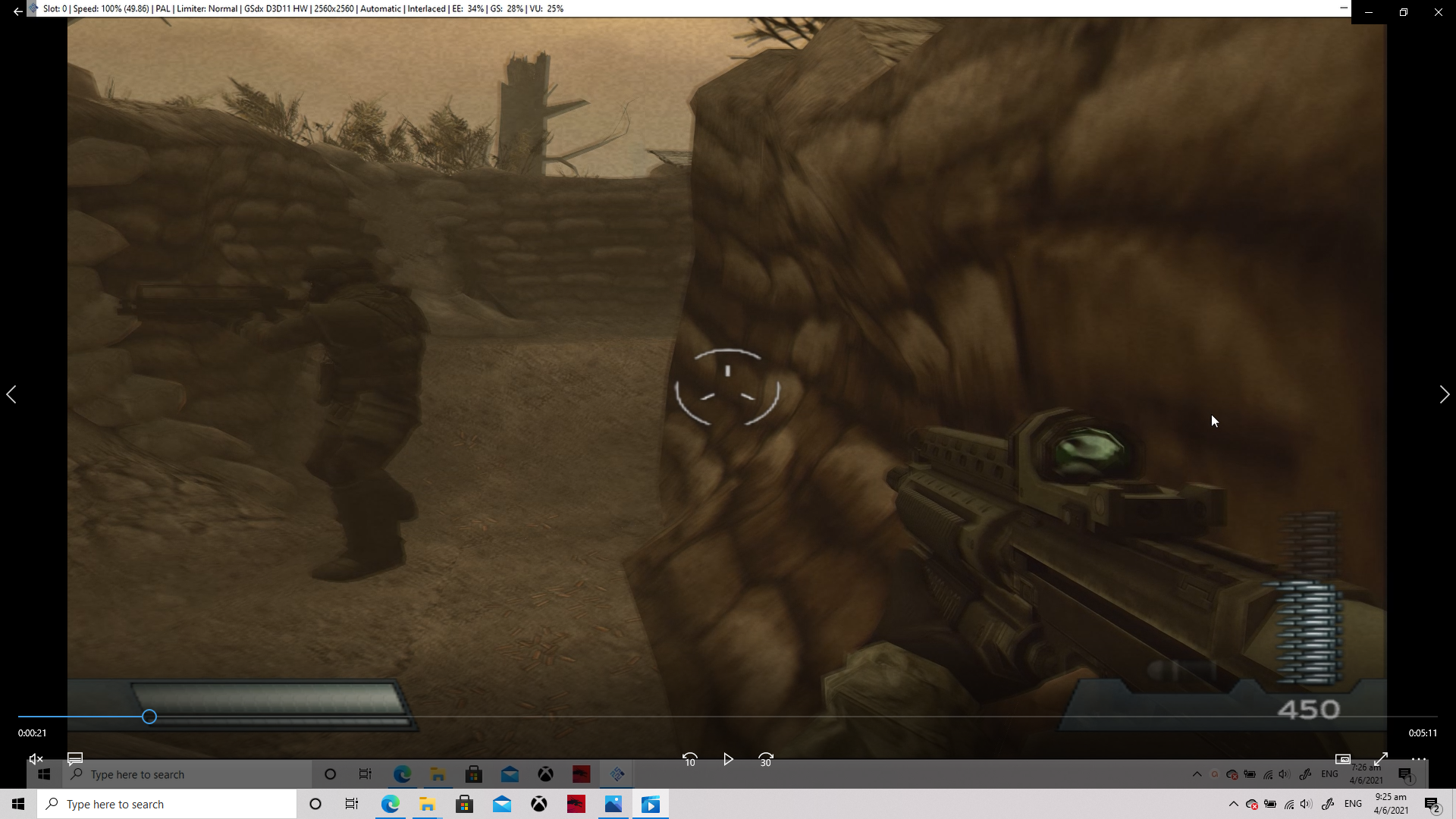Viewport: 1456px width, 819px height.
Task: Switch to Photos app on the taskbar
Action: [x=613, y=804]
